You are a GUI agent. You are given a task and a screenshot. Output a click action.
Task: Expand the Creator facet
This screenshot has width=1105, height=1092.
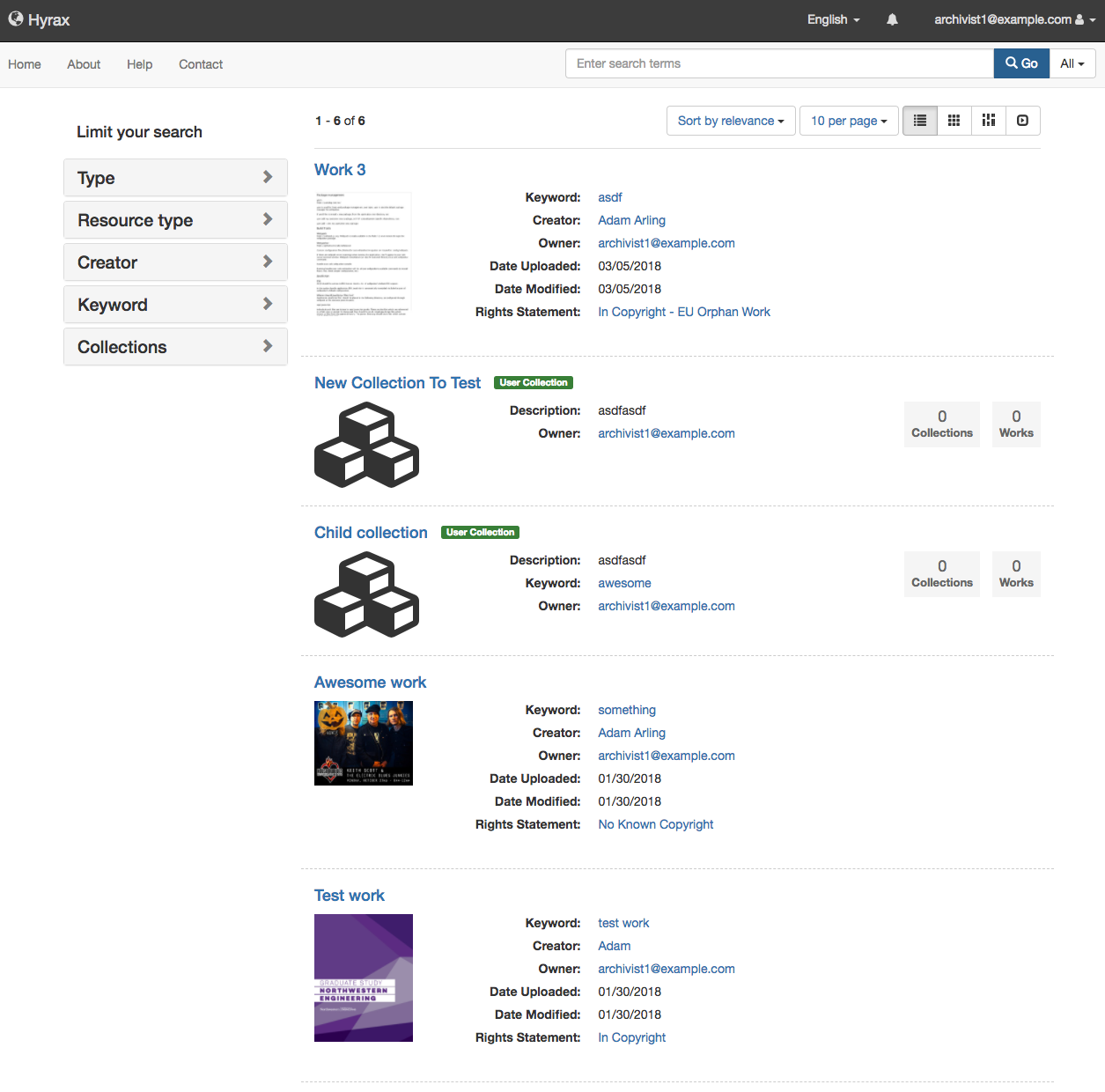pos(175,262)
